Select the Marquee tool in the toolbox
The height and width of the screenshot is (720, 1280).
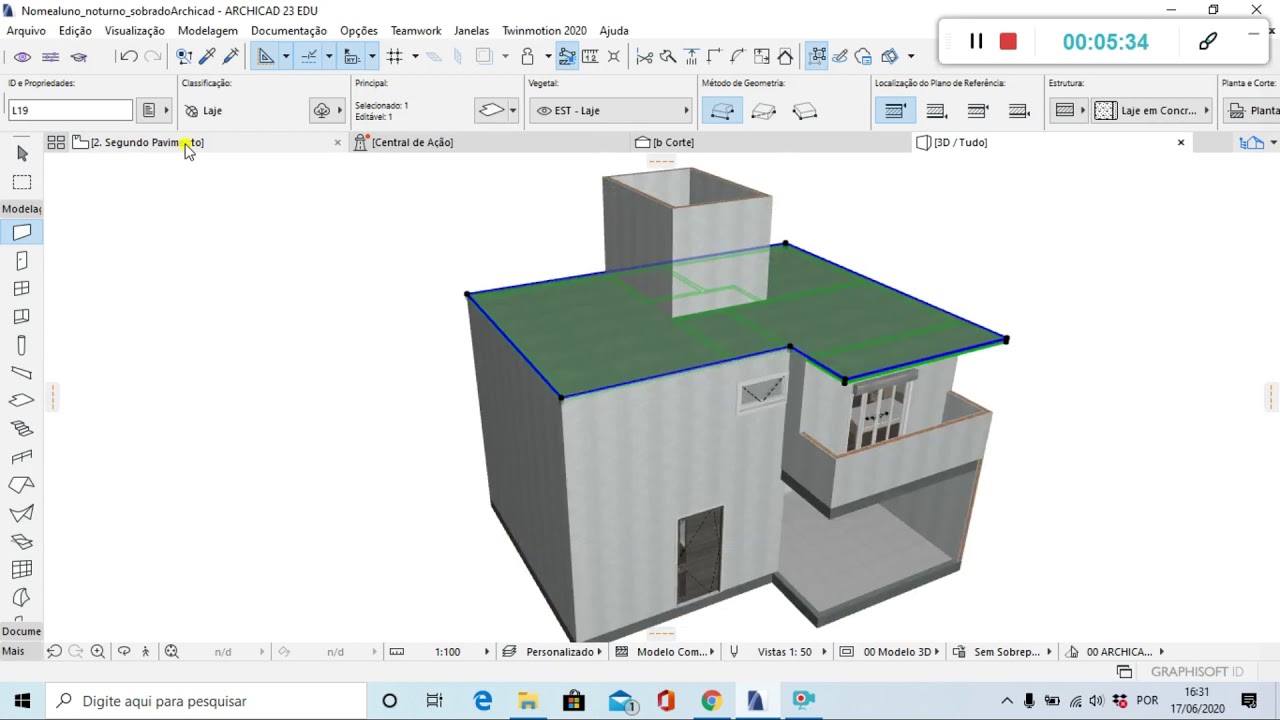[22, 182]
